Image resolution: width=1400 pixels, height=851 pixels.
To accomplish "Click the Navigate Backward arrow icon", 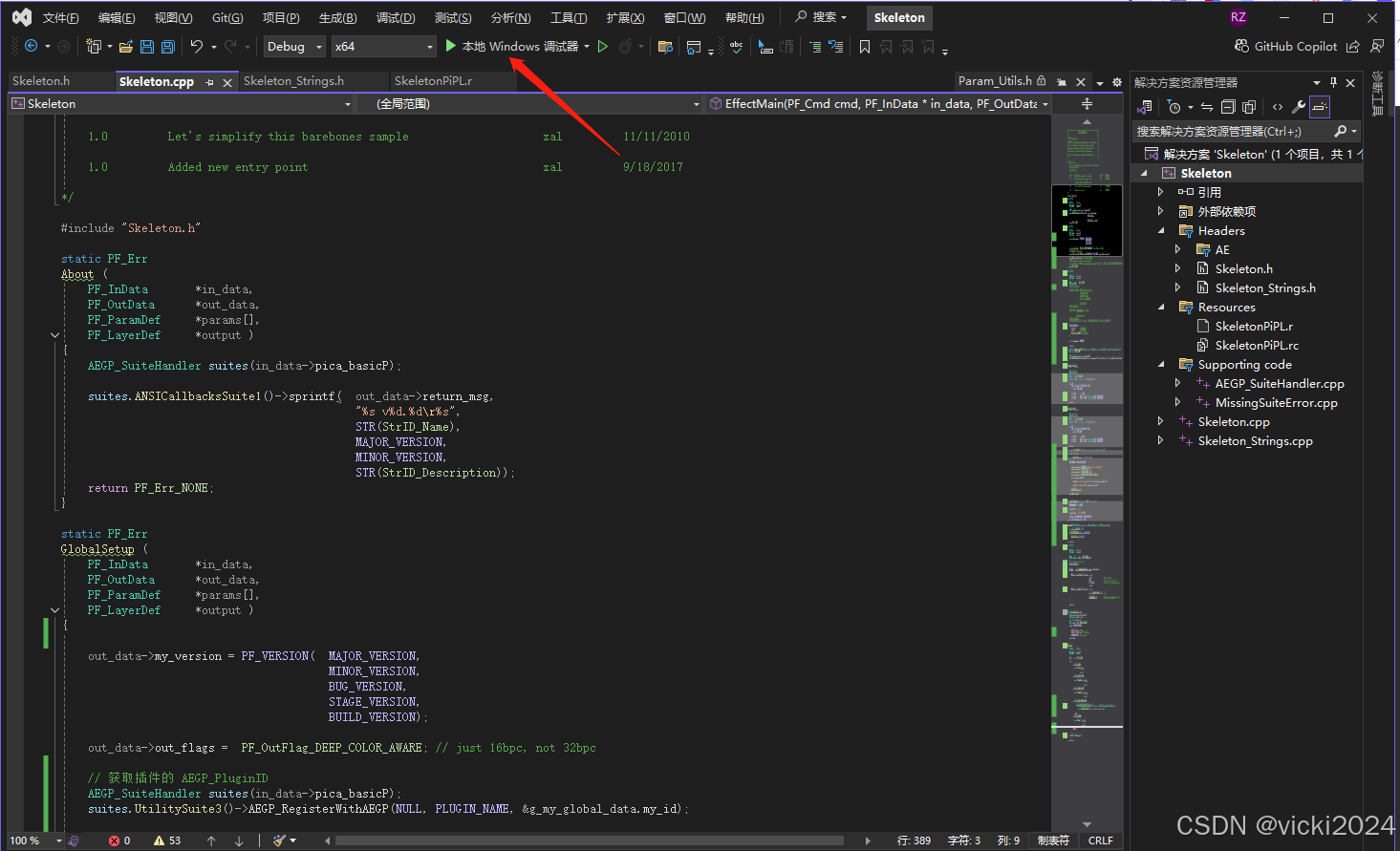I will [31, 46].
